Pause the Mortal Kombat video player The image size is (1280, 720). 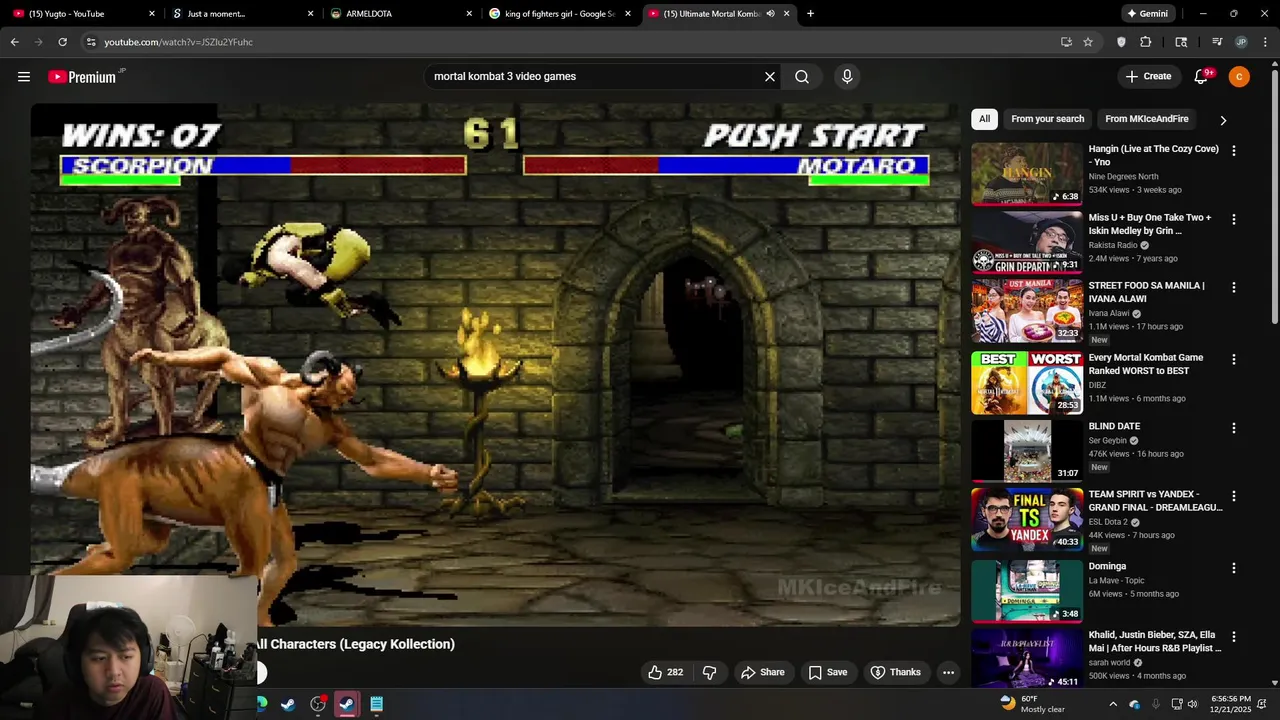coord(495,365)
